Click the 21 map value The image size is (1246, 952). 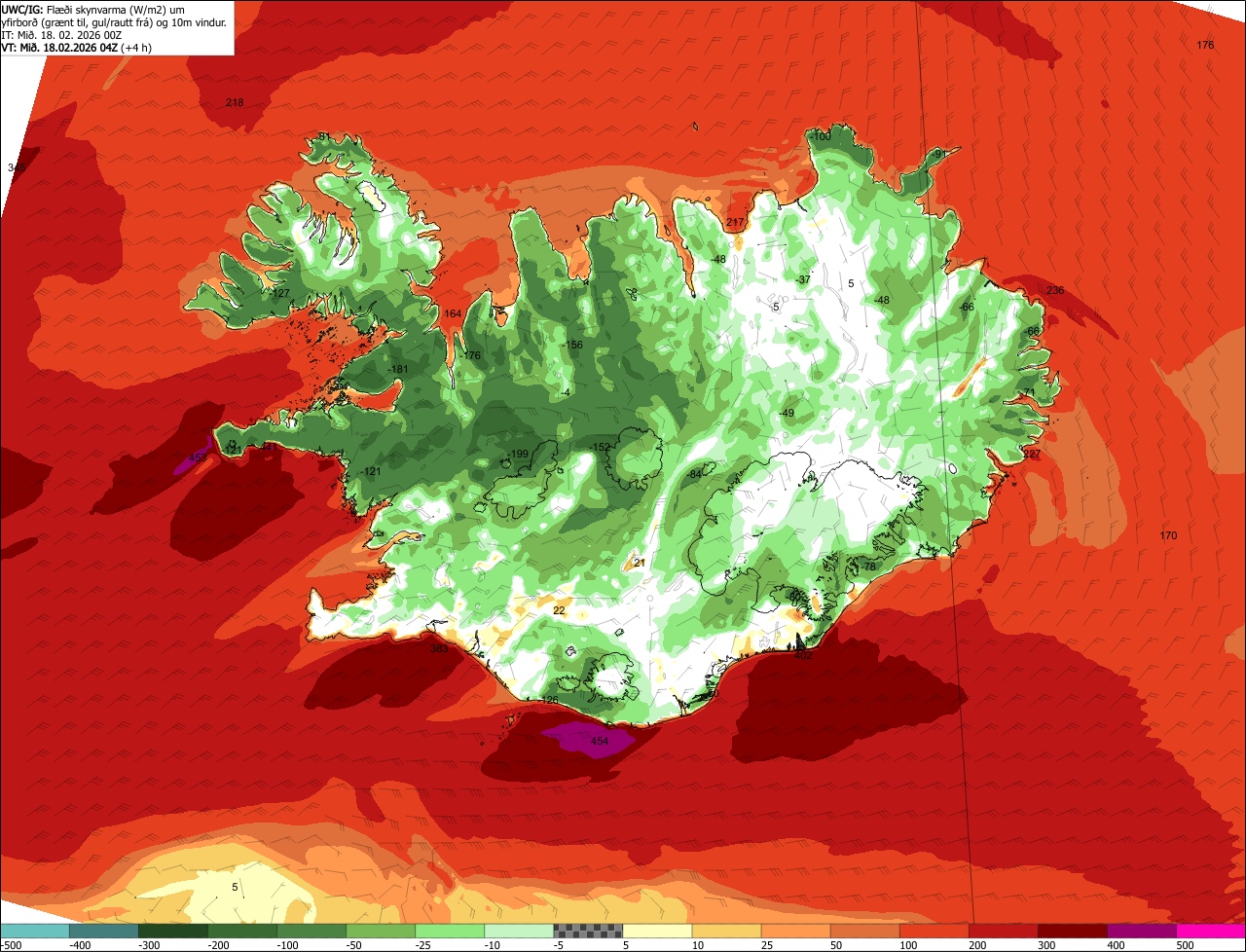click(x=640, y=564)
